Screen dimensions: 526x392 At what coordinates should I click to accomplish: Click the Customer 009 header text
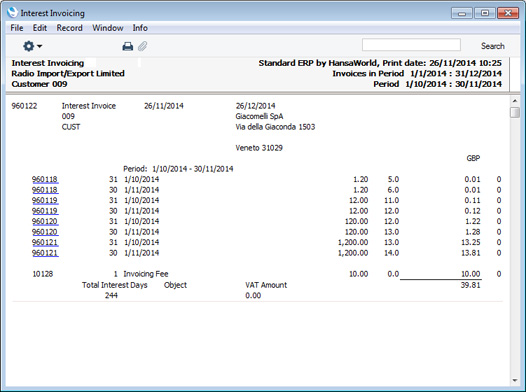pyautogui.click(x=39, y=84)
